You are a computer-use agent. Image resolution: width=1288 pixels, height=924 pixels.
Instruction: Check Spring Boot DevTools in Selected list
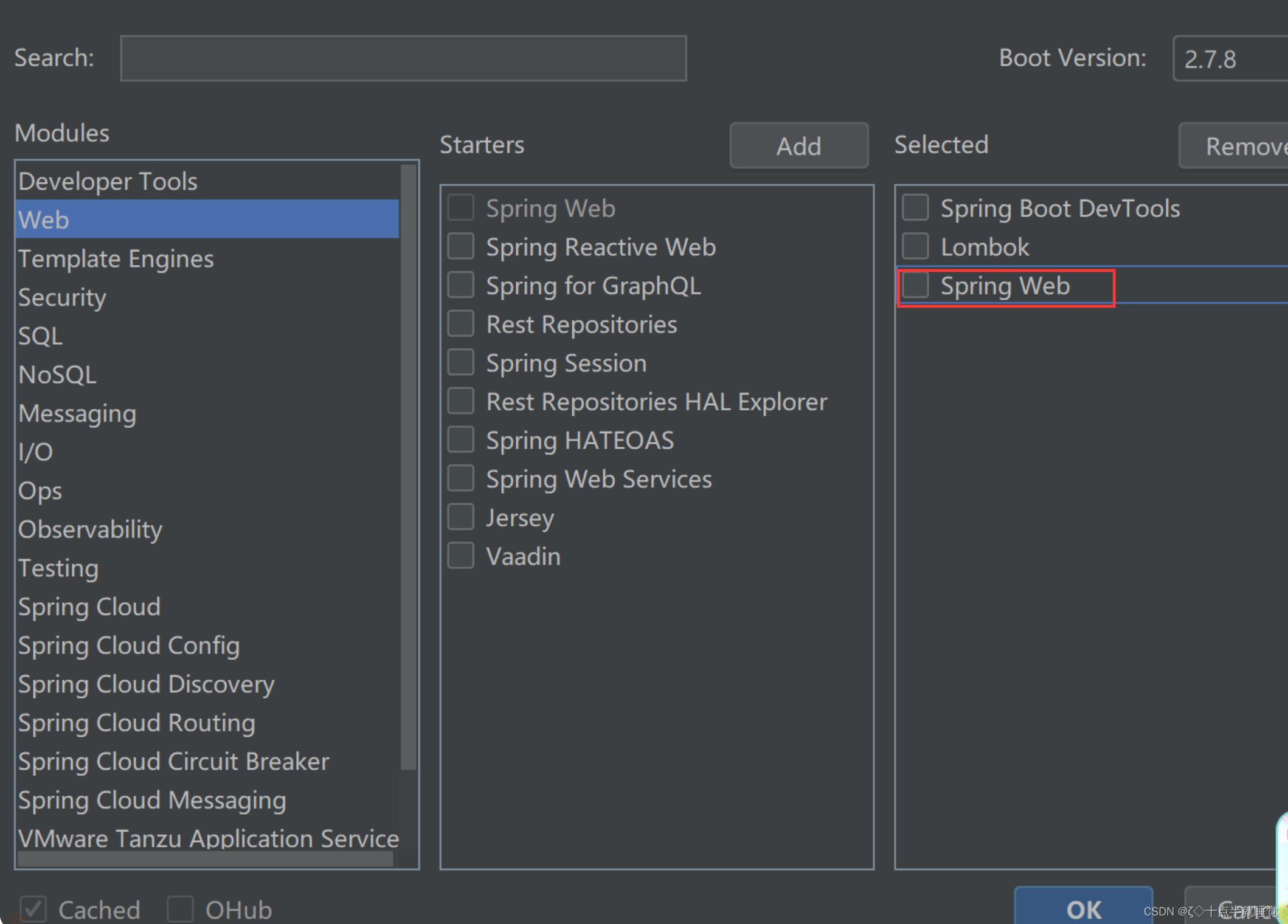[915, 208]
